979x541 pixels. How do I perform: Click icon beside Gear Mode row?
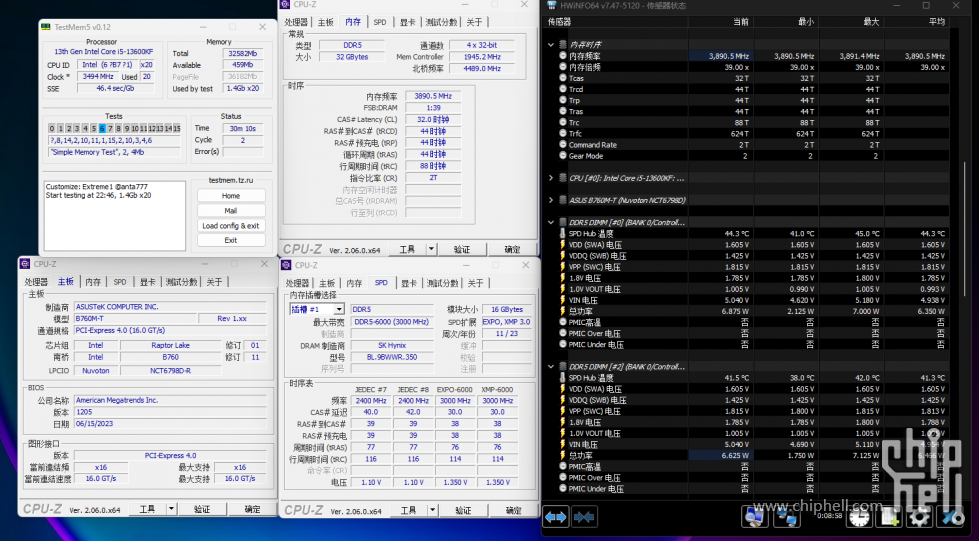click(563, 156)
